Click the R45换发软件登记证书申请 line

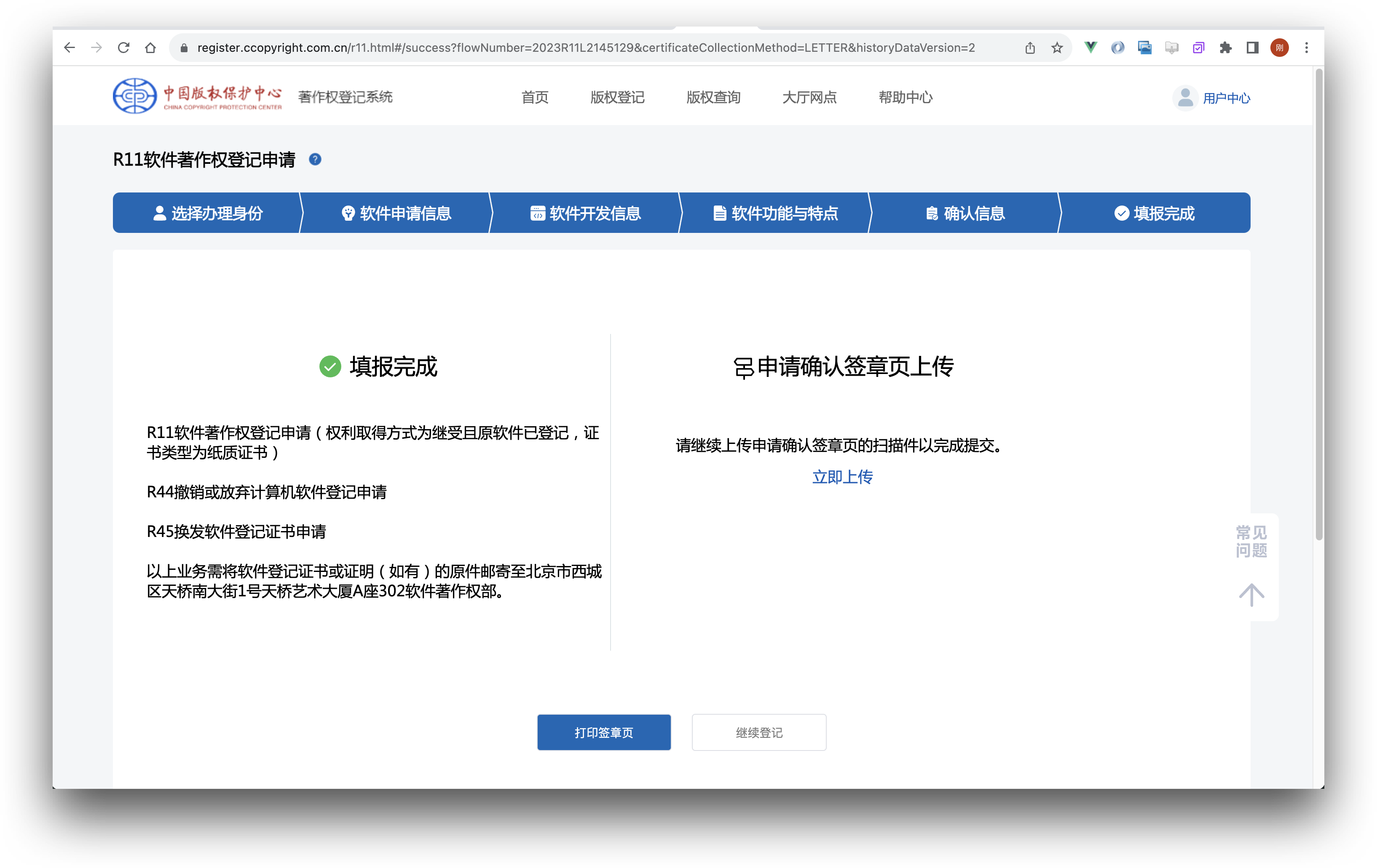(236, 531)
